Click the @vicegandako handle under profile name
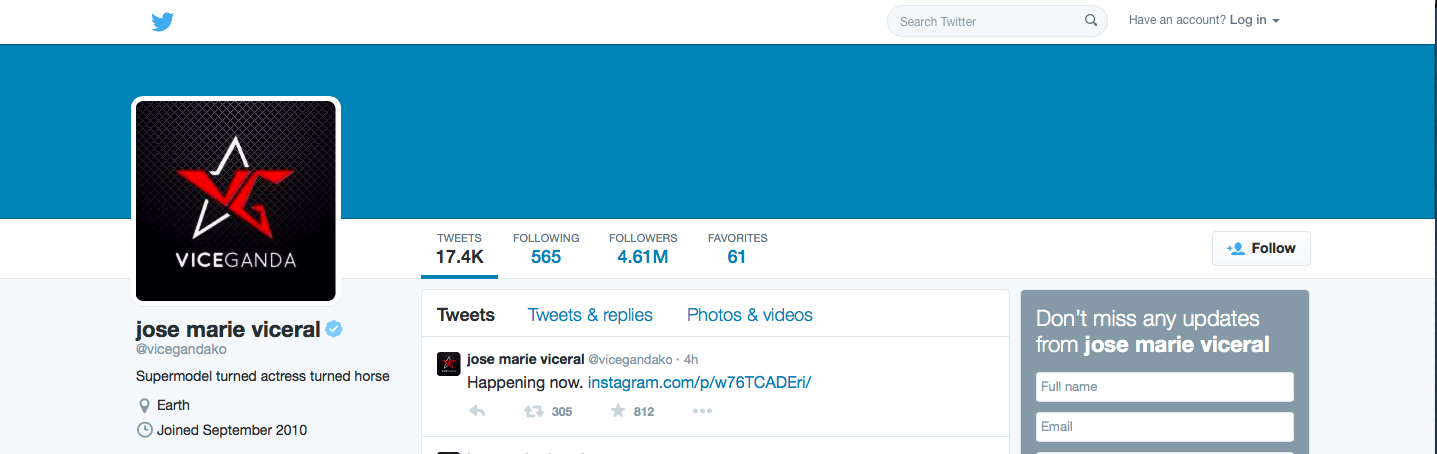The height and width of the screenshot is (454, 1437). (181, 350)
